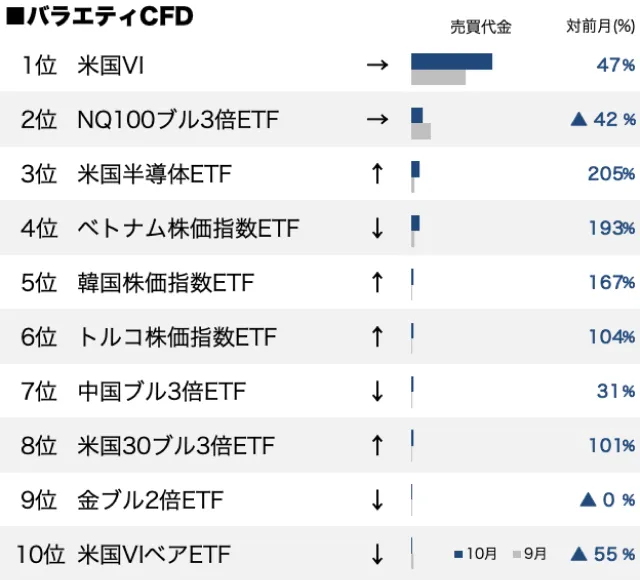
Task: Click the right arrow beside NQ100ブル3倍ETF
Action: coord(377,120)
